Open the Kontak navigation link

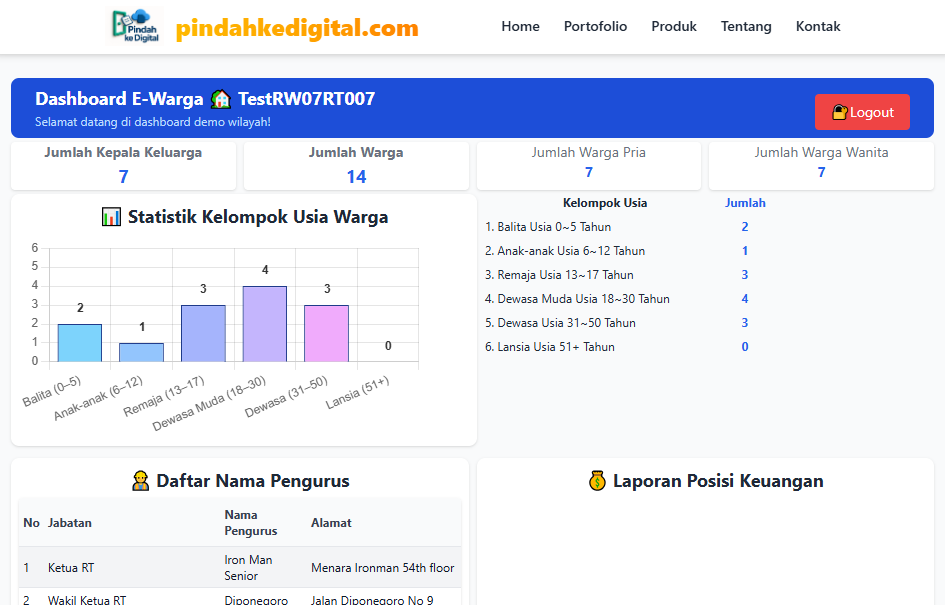click(817, 27)
